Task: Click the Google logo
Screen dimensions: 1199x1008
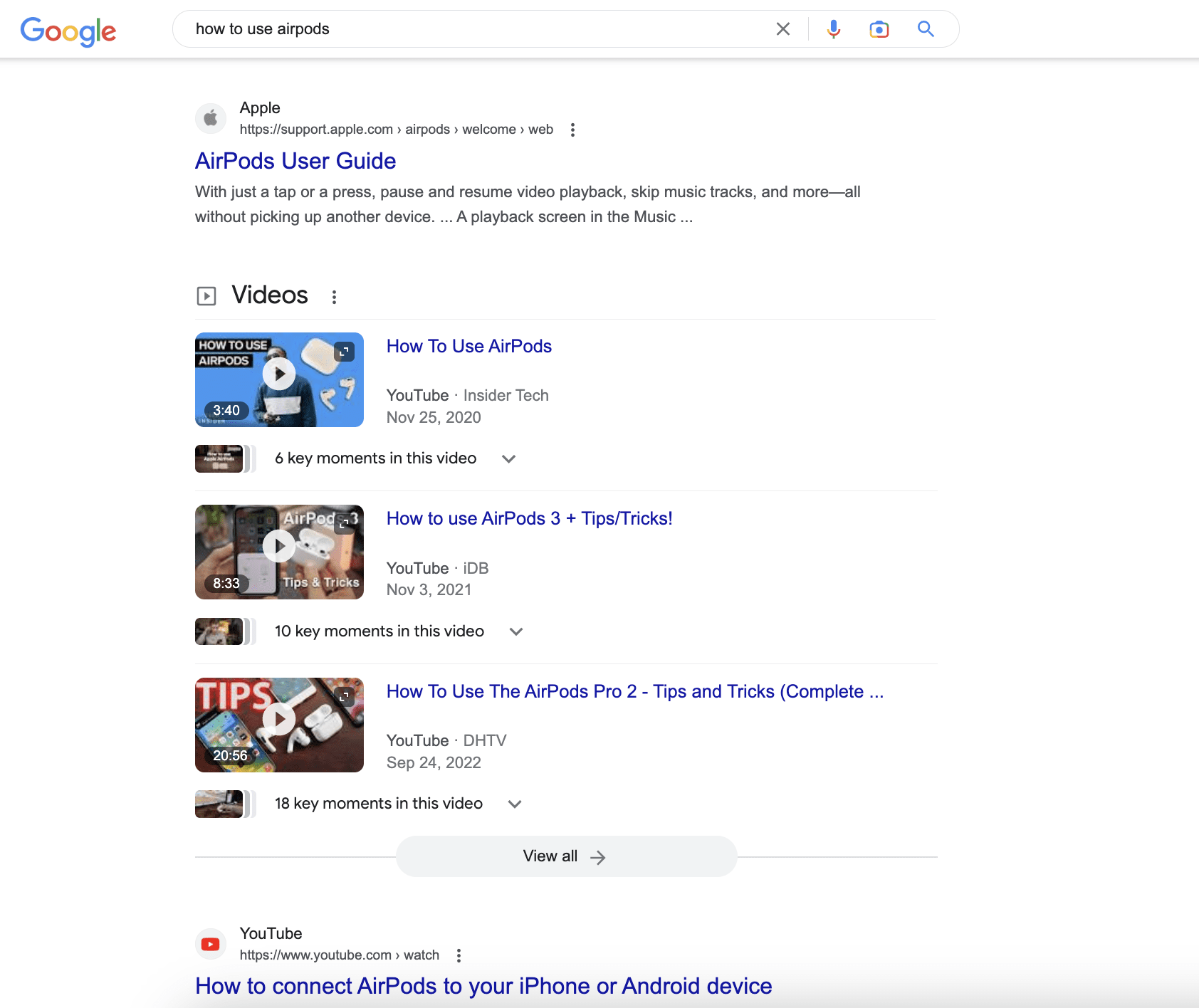Action: tap(68, 31)
